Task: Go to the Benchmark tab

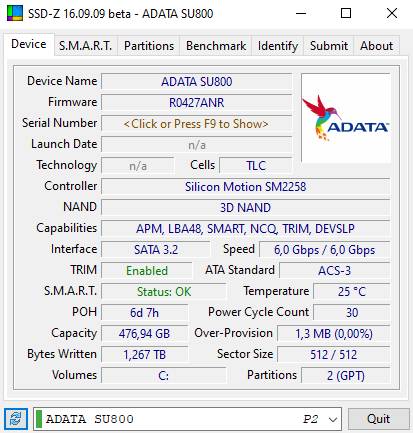Action: 216,46
